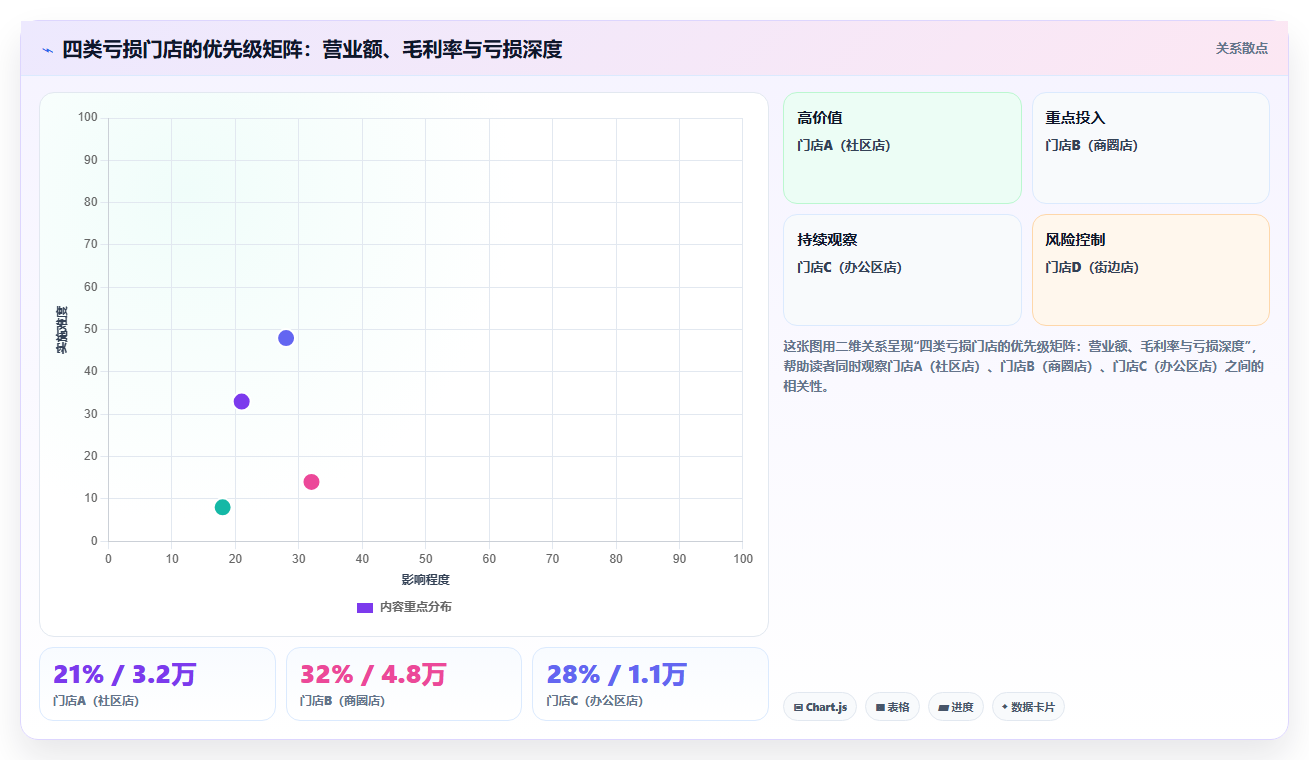
Task: Open the 持续观察 门店C card
Action: coord(902,270)
